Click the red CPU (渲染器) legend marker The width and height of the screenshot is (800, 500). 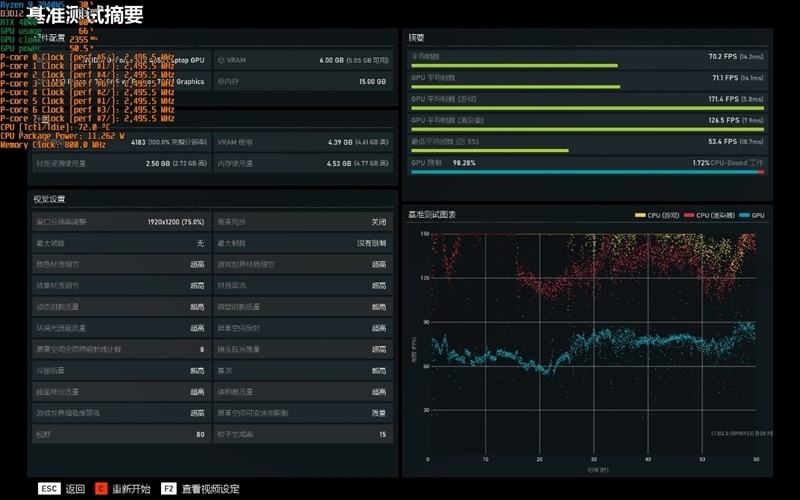point(689,215)
